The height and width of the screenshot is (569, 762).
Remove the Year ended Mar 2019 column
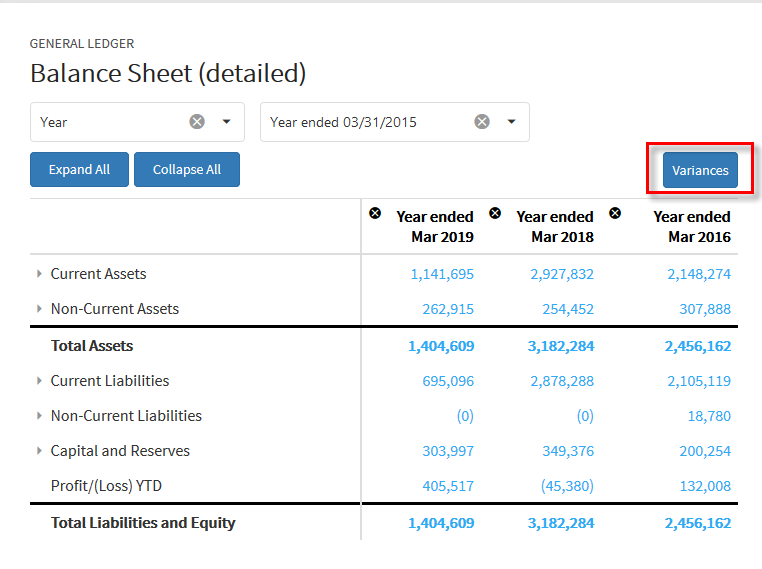375,213
